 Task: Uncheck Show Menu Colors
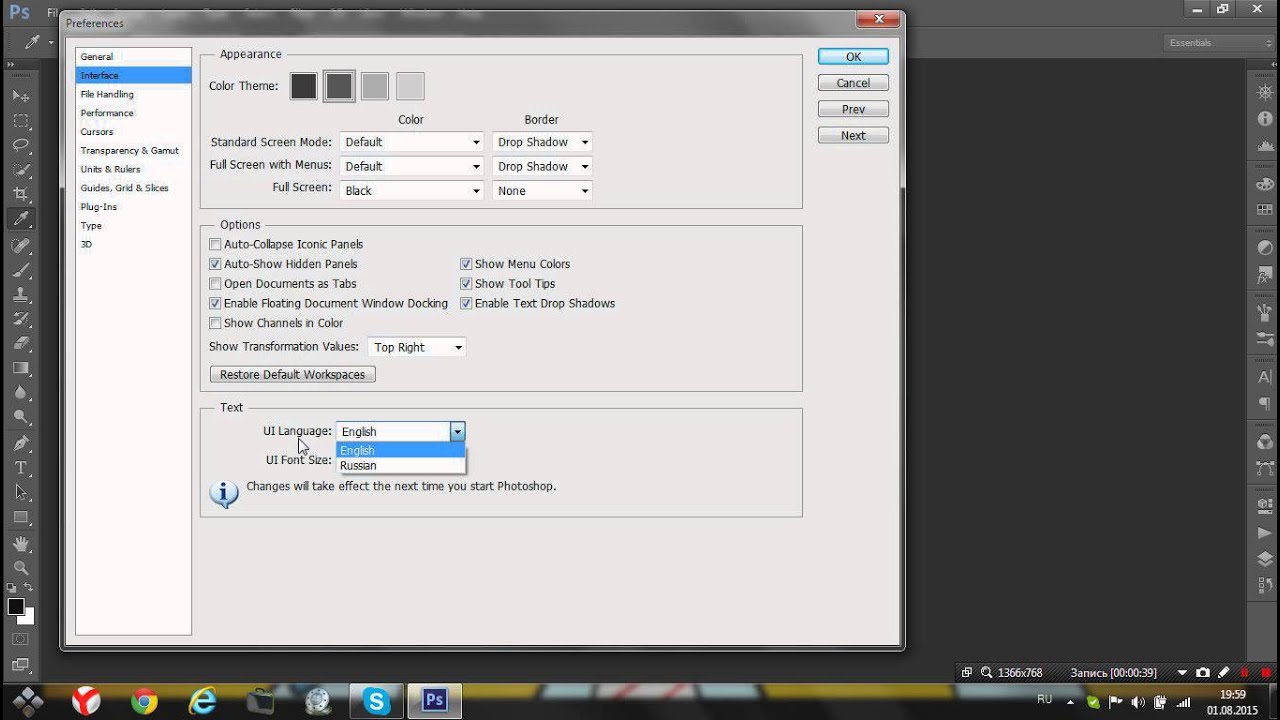tap(466, 264)
